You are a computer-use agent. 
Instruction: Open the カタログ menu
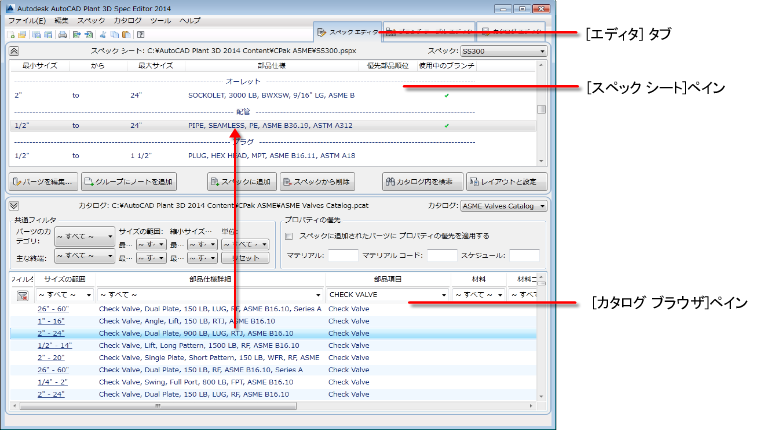127,21
